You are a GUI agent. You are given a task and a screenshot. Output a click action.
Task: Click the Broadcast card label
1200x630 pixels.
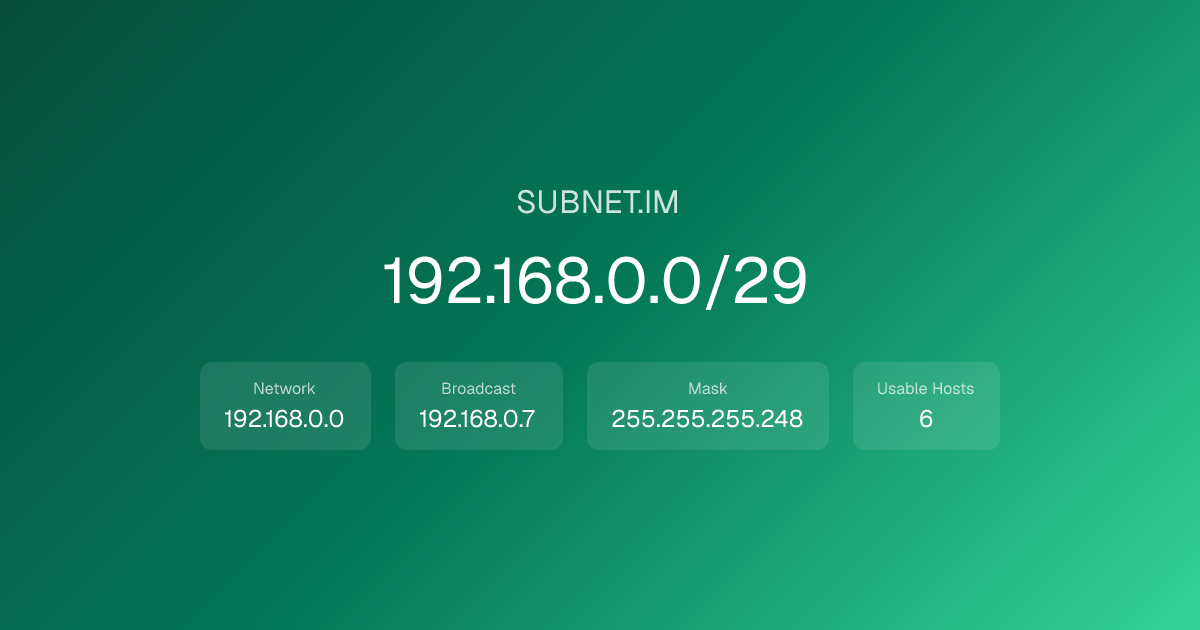(479, 388)
